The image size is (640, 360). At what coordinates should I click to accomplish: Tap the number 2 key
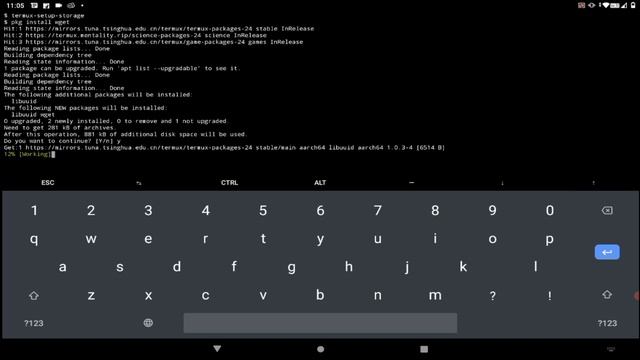pos(91,210)
